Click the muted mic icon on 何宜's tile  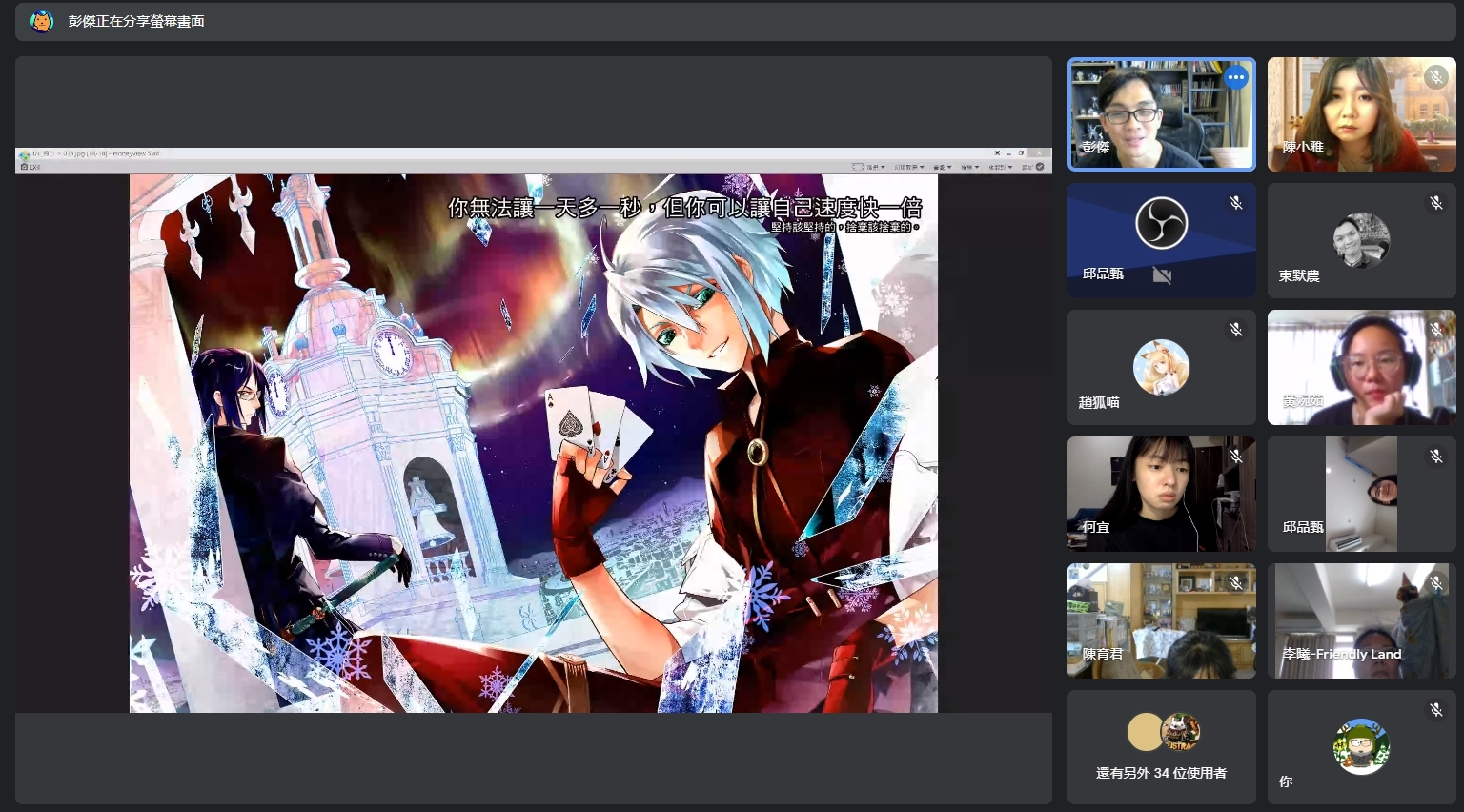[1236, 457]
